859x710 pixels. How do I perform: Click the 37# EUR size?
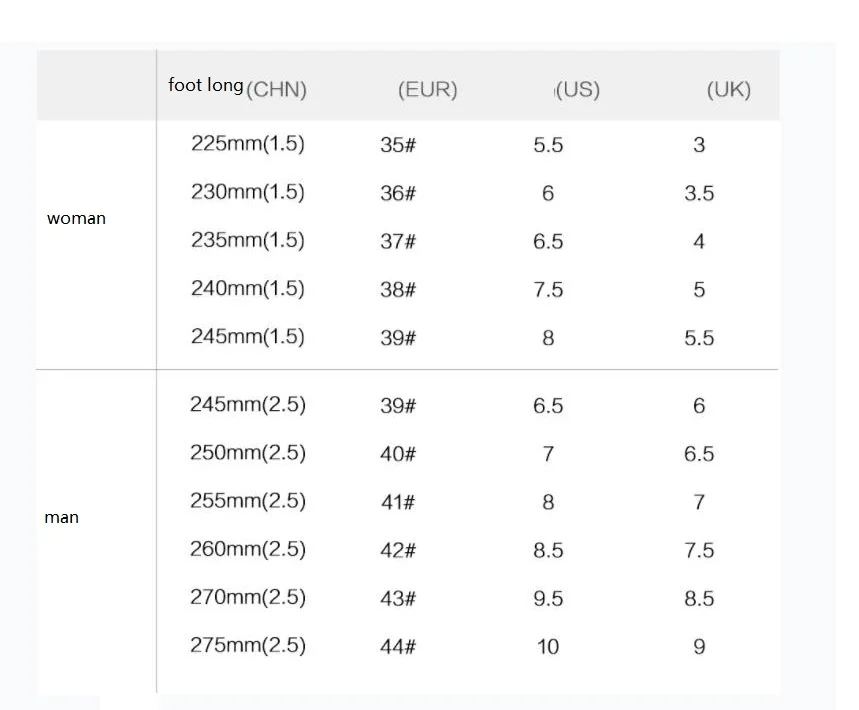[x=397, y=241]
